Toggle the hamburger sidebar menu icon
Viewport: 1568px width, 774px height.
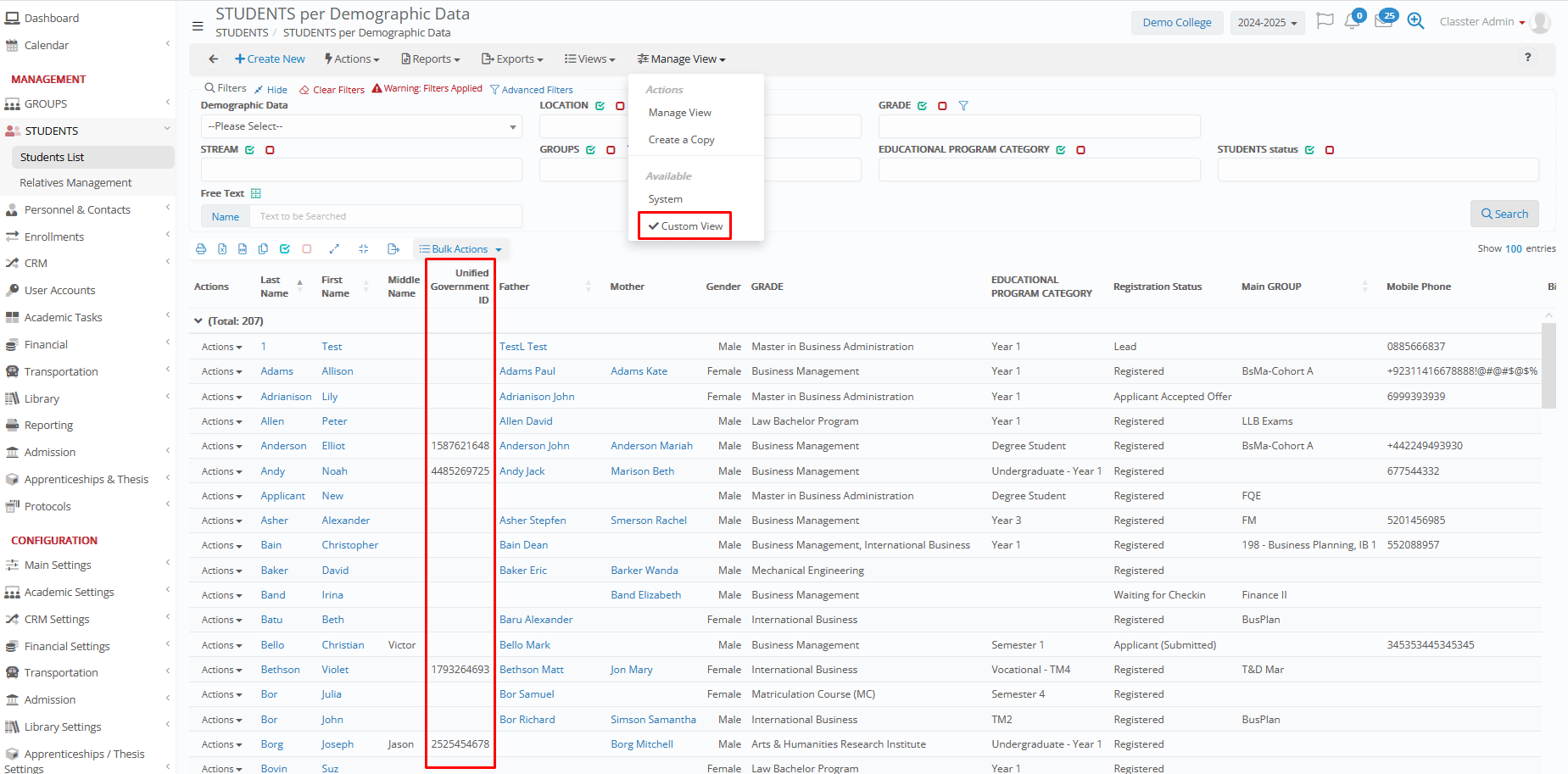click(198, 26)
